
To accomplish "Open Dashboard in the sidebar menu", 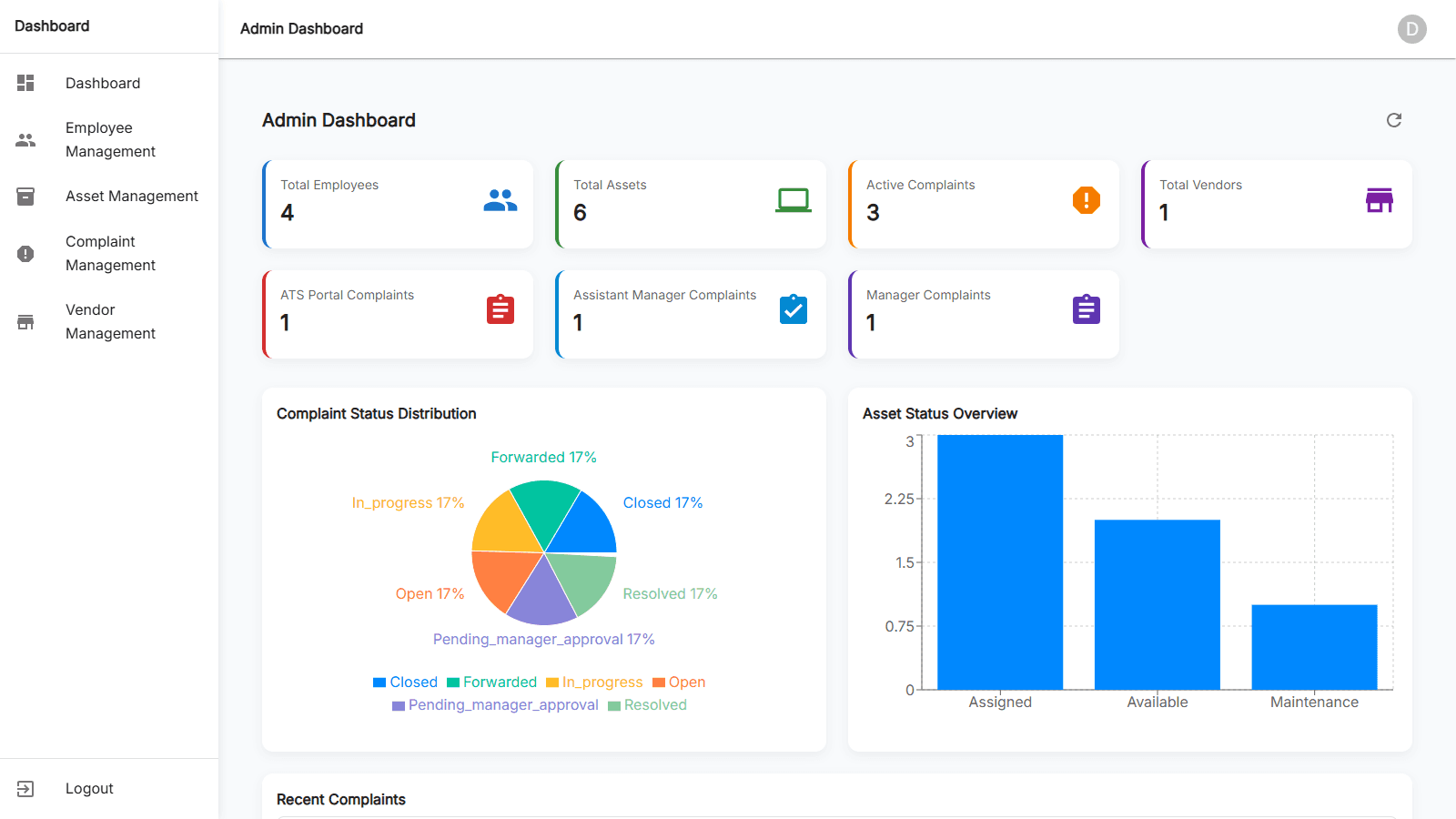I will pyautogui.click(x=109, y=83).
